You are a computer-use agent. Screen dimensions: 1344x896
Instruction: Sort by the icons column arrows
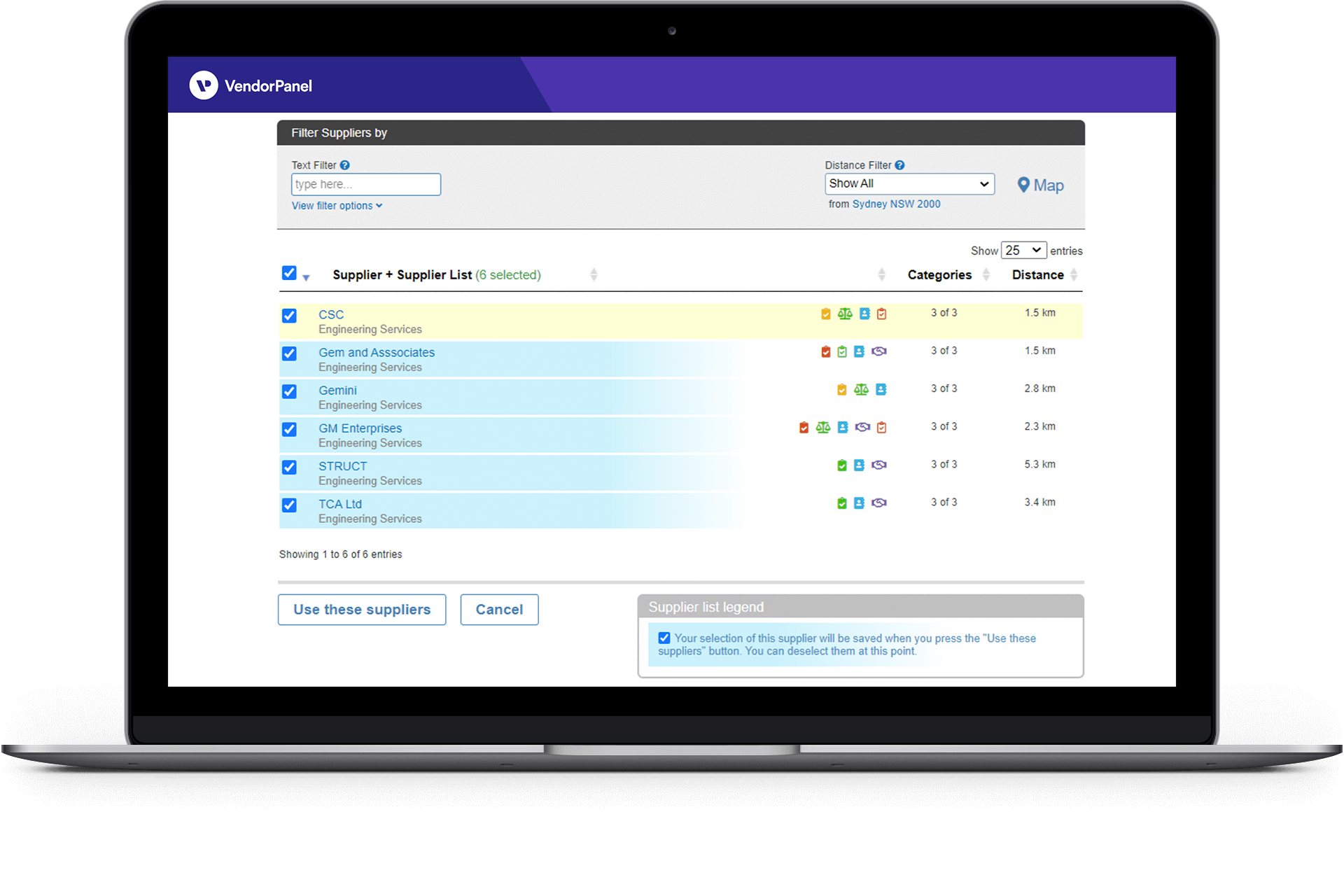pos(881,274)
